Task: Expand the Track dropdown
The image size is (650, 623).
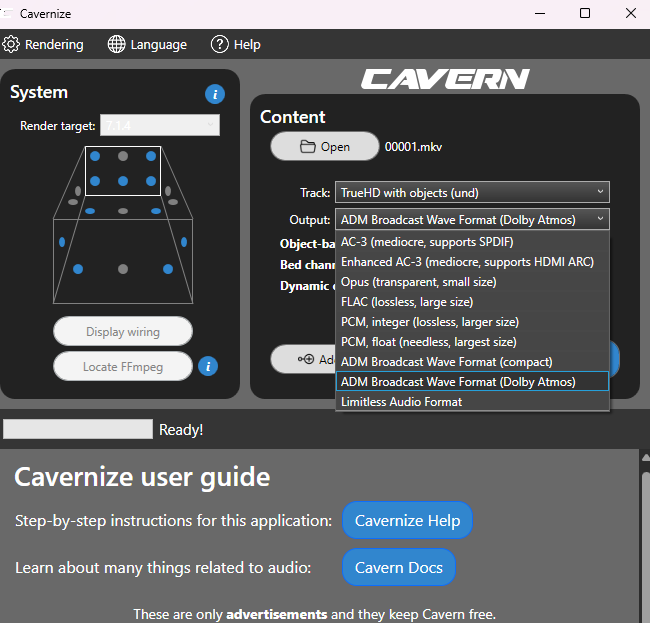Action: pyautogui.click(x=472, y=192)
